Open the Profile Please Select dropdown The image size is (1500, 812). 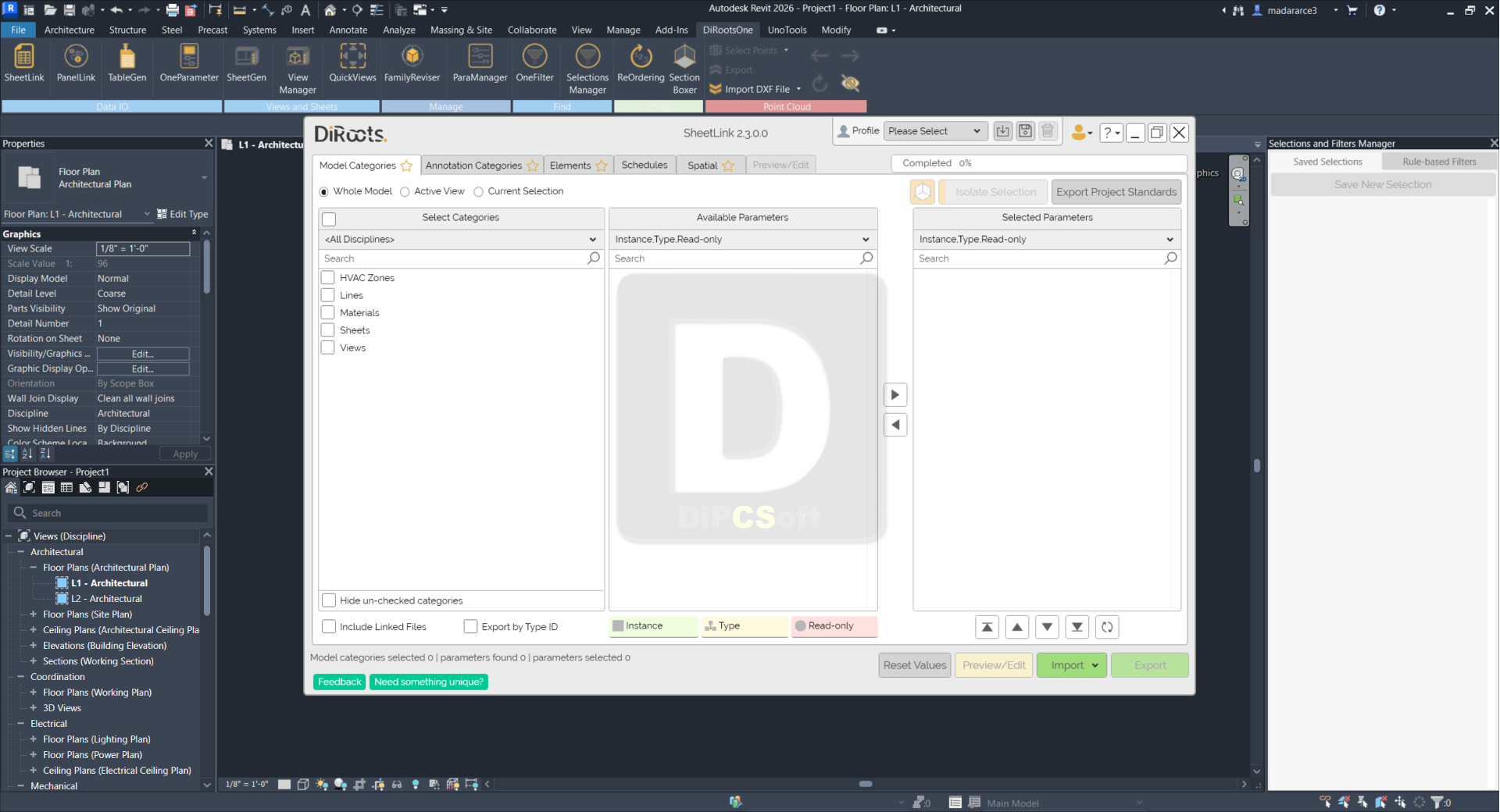coord(935,131)
